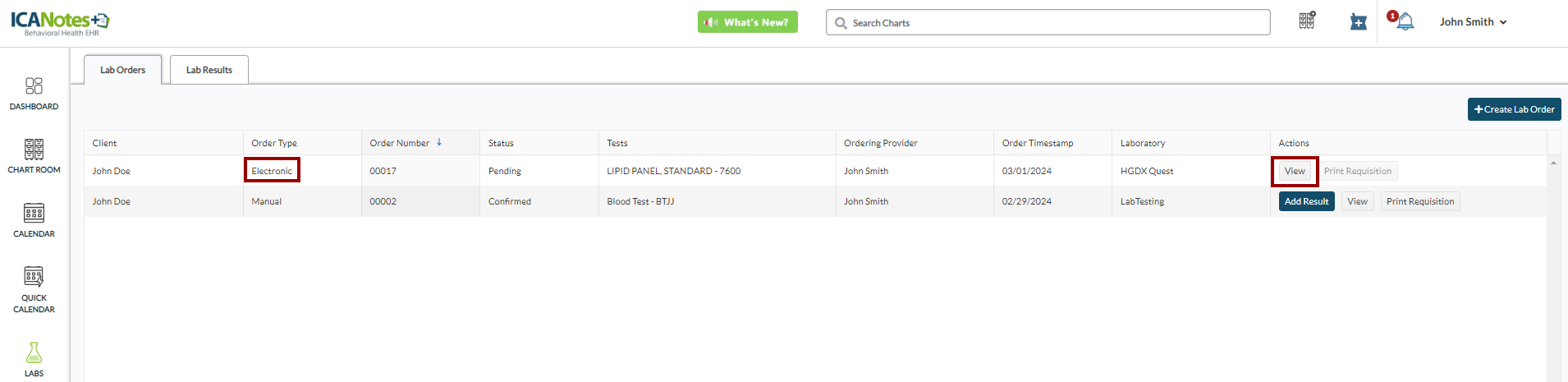Print Requisition for the Manual order
The image size is (1568, 382).
1419,201
